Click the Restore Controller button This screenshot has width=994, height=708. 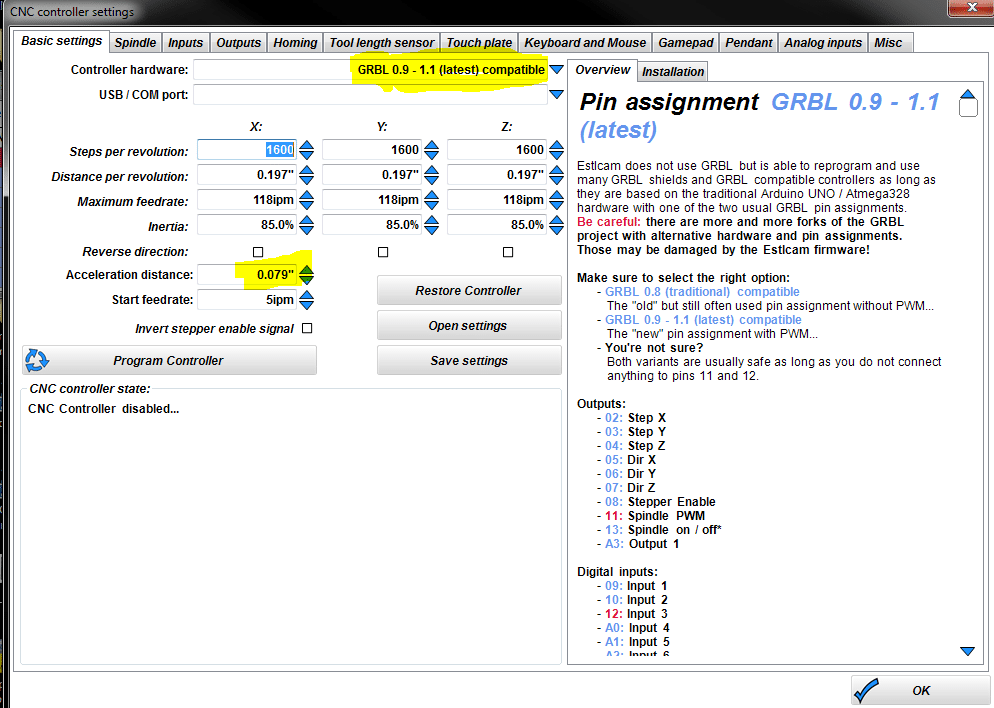469,290
